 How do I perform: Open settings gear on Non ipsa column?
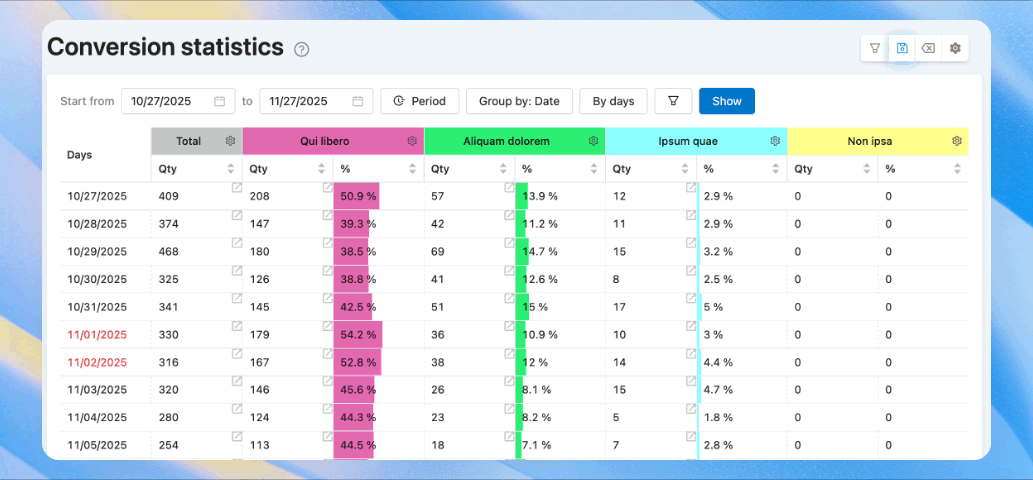957,141
